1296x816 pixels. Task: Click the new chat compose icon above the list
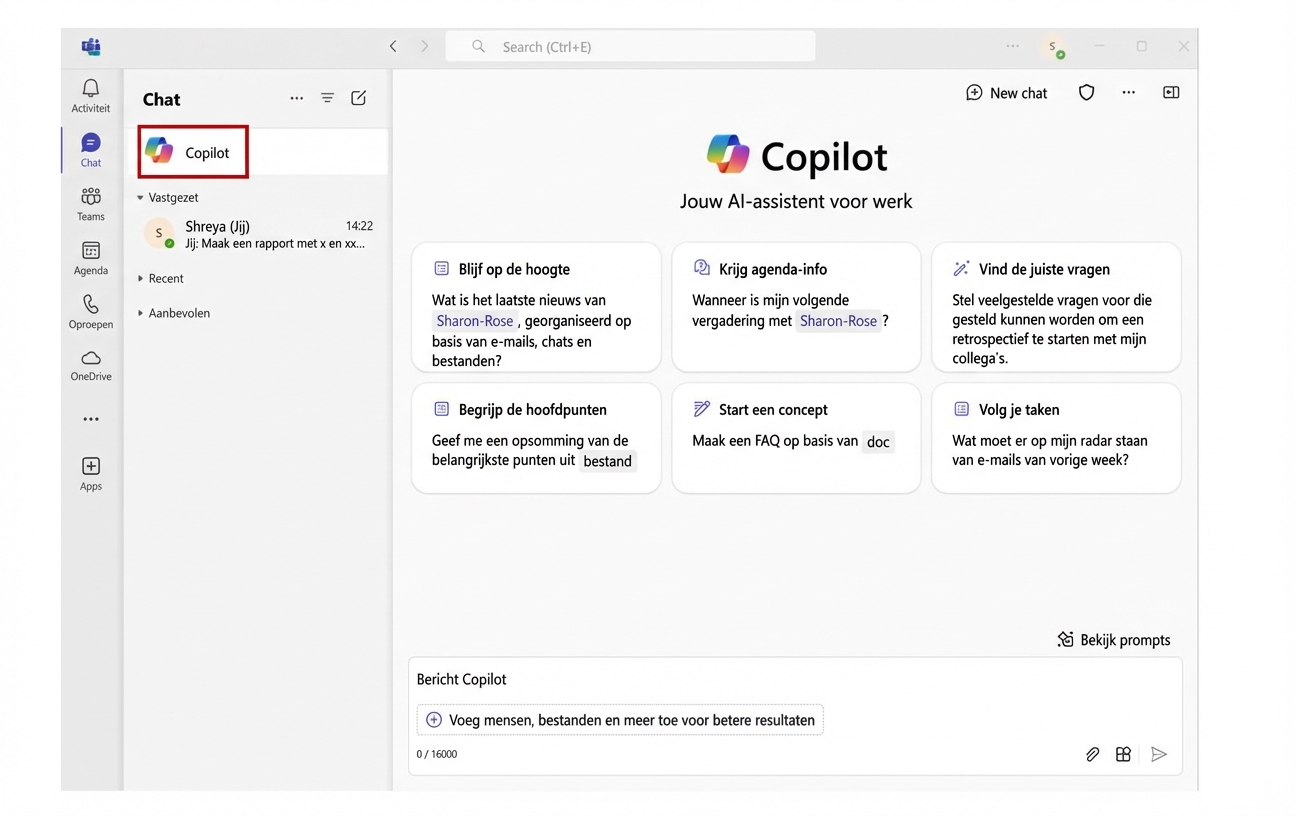(358, 98)
